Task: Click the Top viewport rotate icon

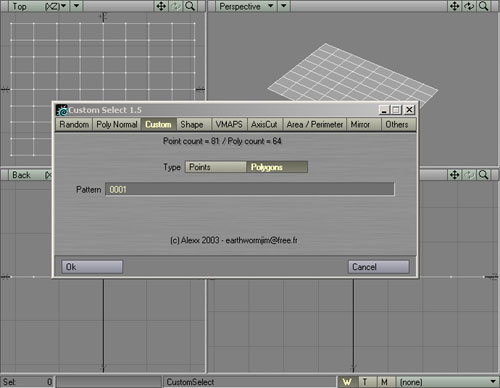Action: click(x=176, y=6)
